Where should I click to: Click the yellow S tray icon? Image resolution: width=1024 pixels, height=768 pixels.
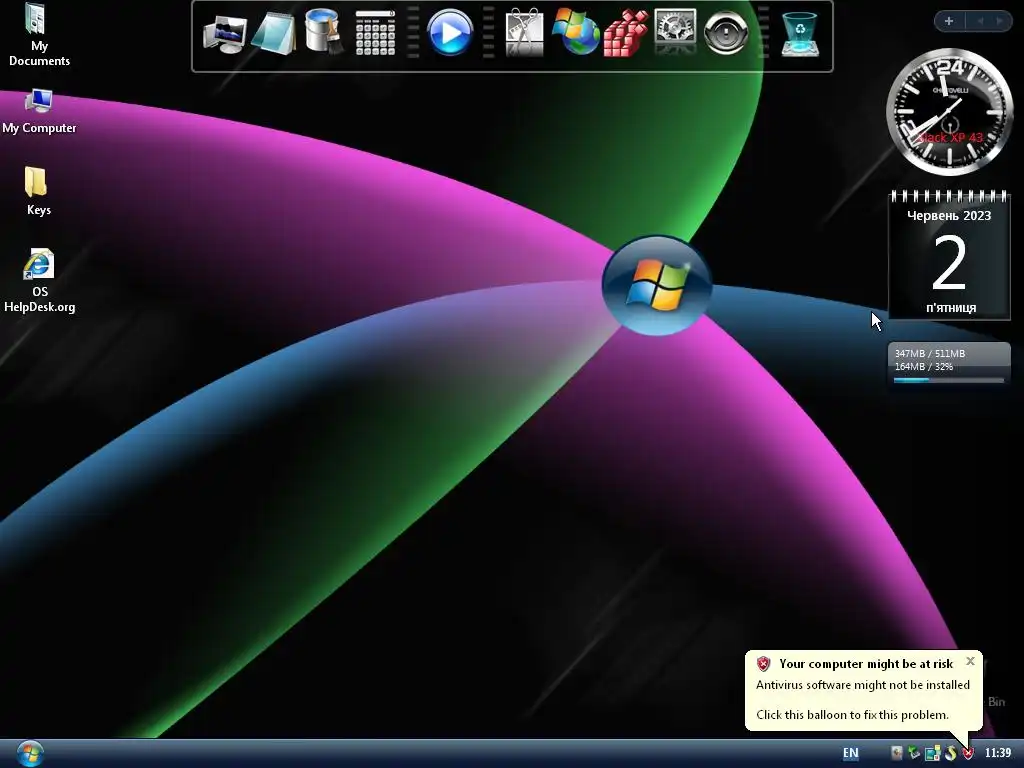(x=950, y=753)
